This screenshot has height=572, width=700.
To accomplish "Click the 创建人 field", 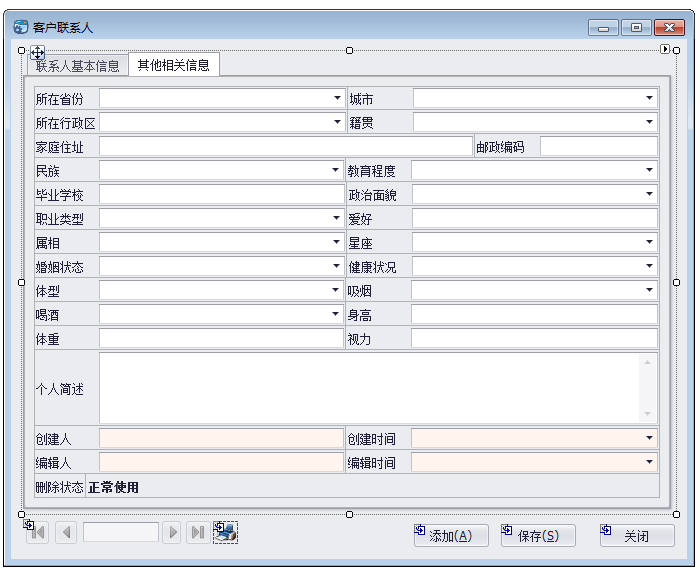I will tap(221, 438).
